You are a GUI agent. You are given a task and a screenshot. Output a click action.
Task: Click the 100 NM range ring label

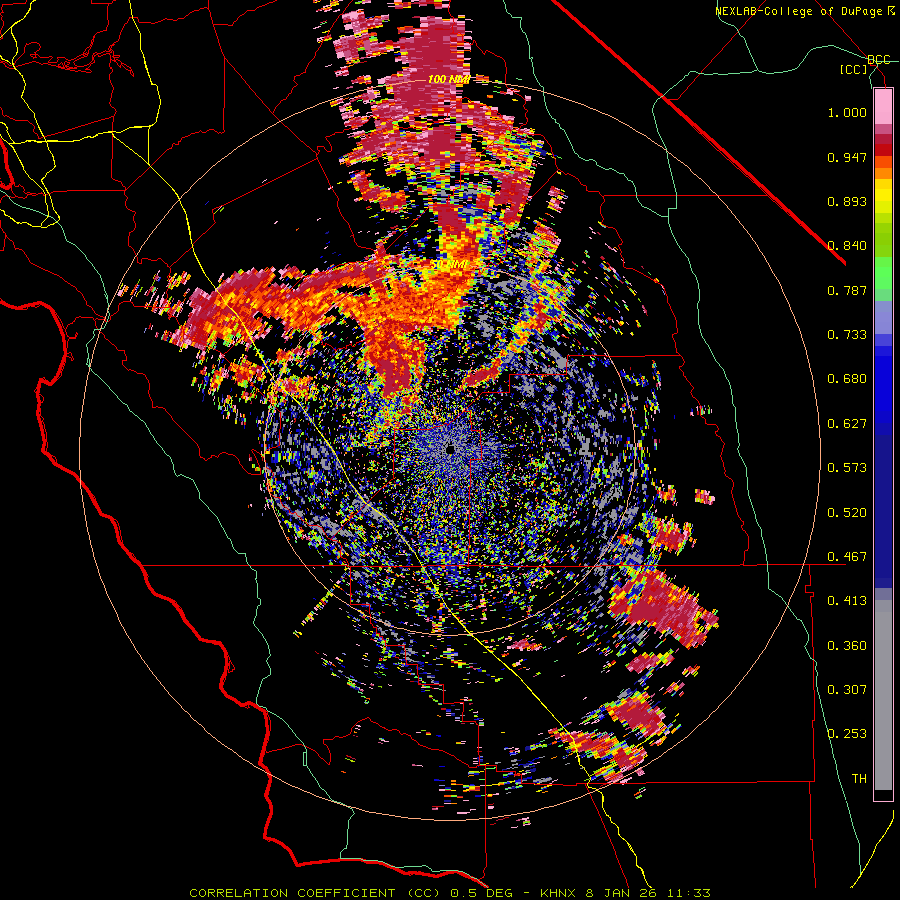point(449,79)
